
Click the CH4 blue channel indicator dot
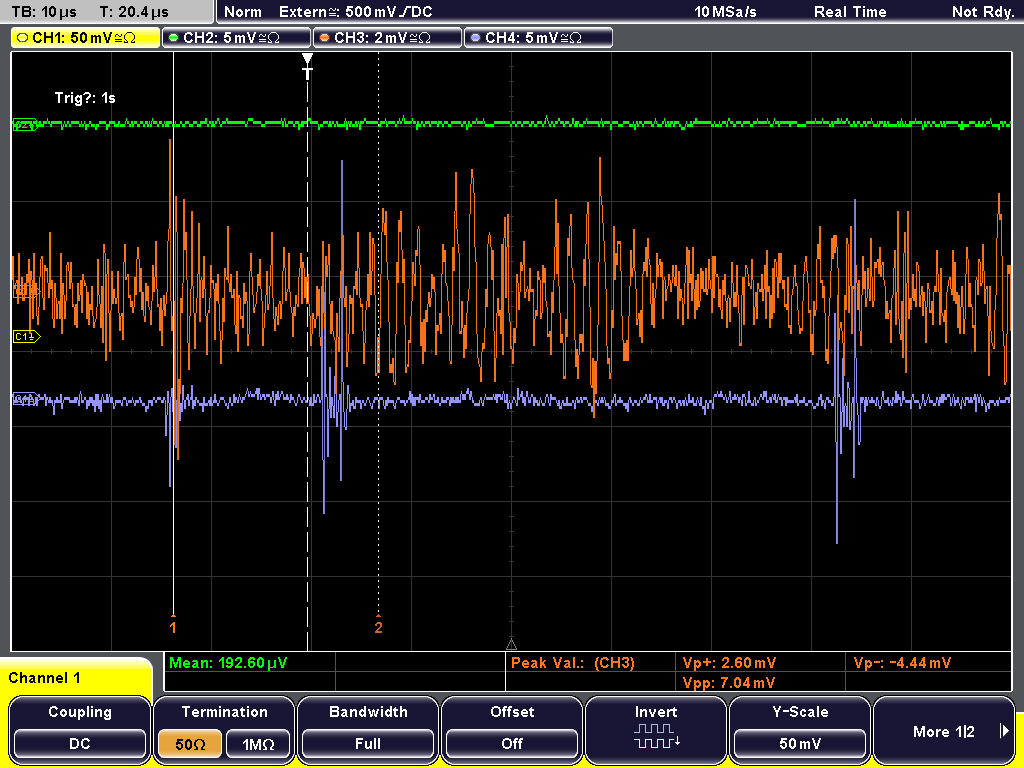point(475,38)
